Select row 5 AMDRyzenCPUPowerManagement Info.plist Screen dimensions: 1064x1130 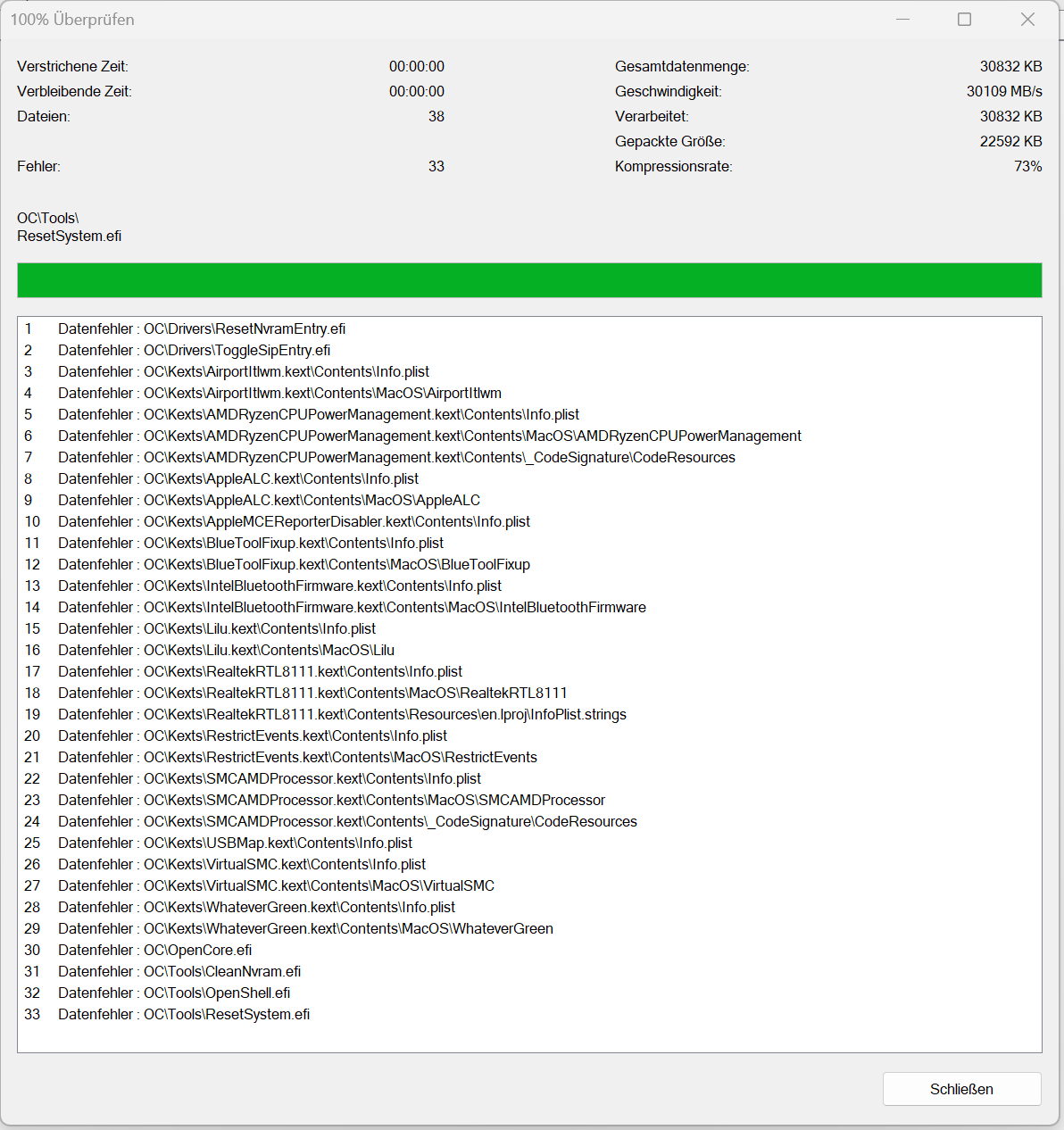[x=529, y=414]
